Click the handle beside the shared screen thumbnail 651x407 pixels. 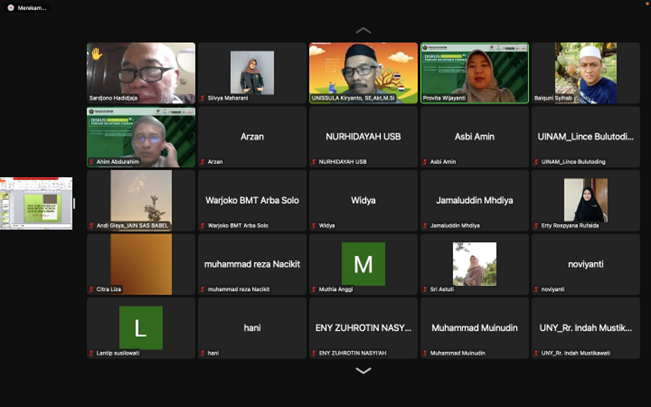point(75,204)
